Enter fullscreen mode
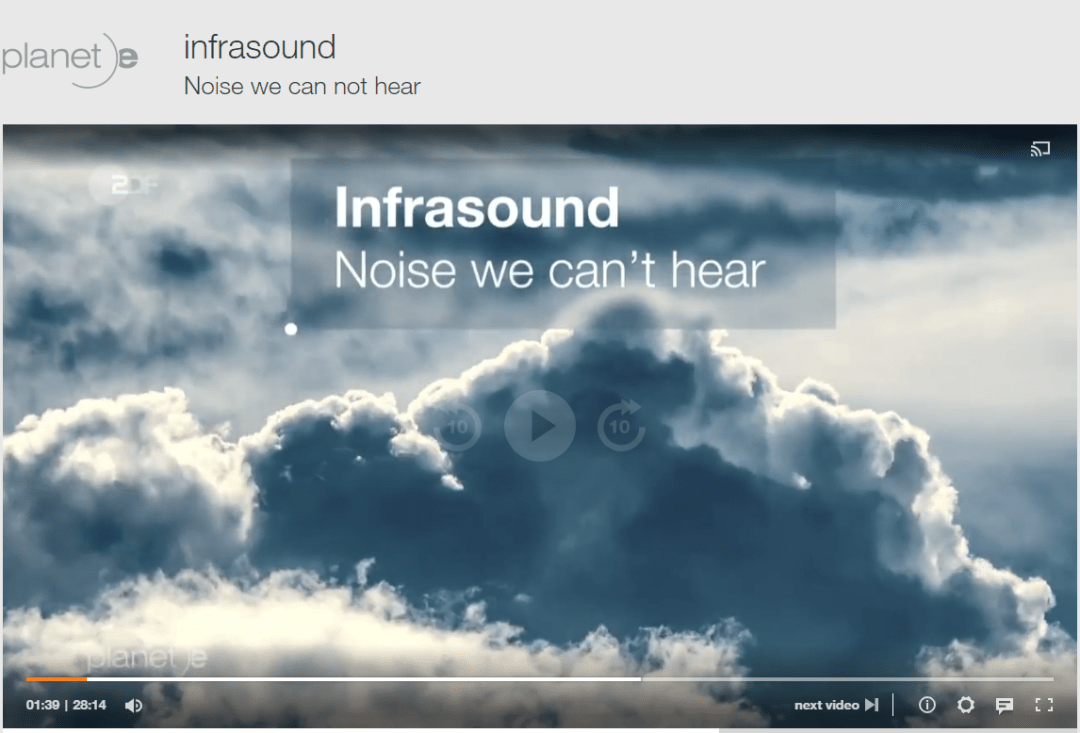 [1043, 705]
